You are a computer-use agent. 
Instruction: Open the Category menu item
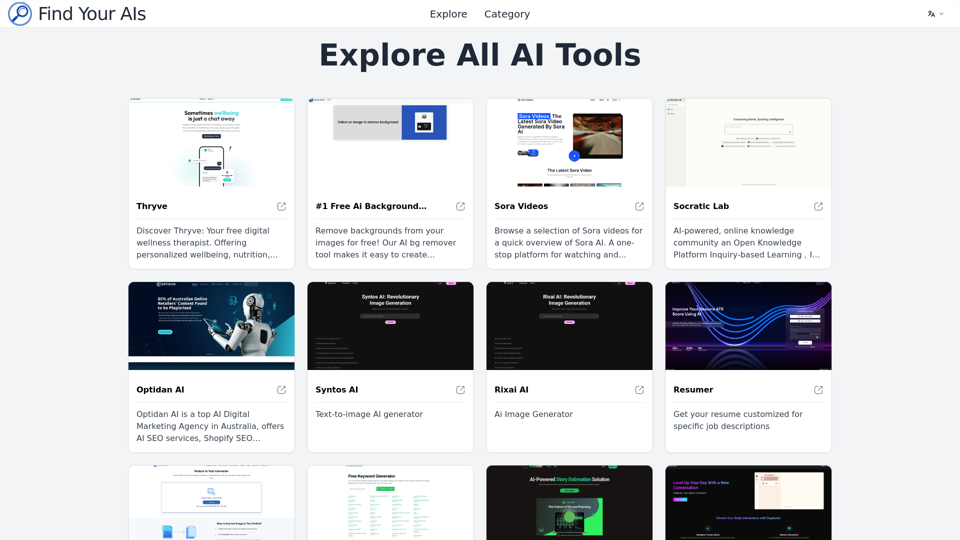tap(507, 14)
